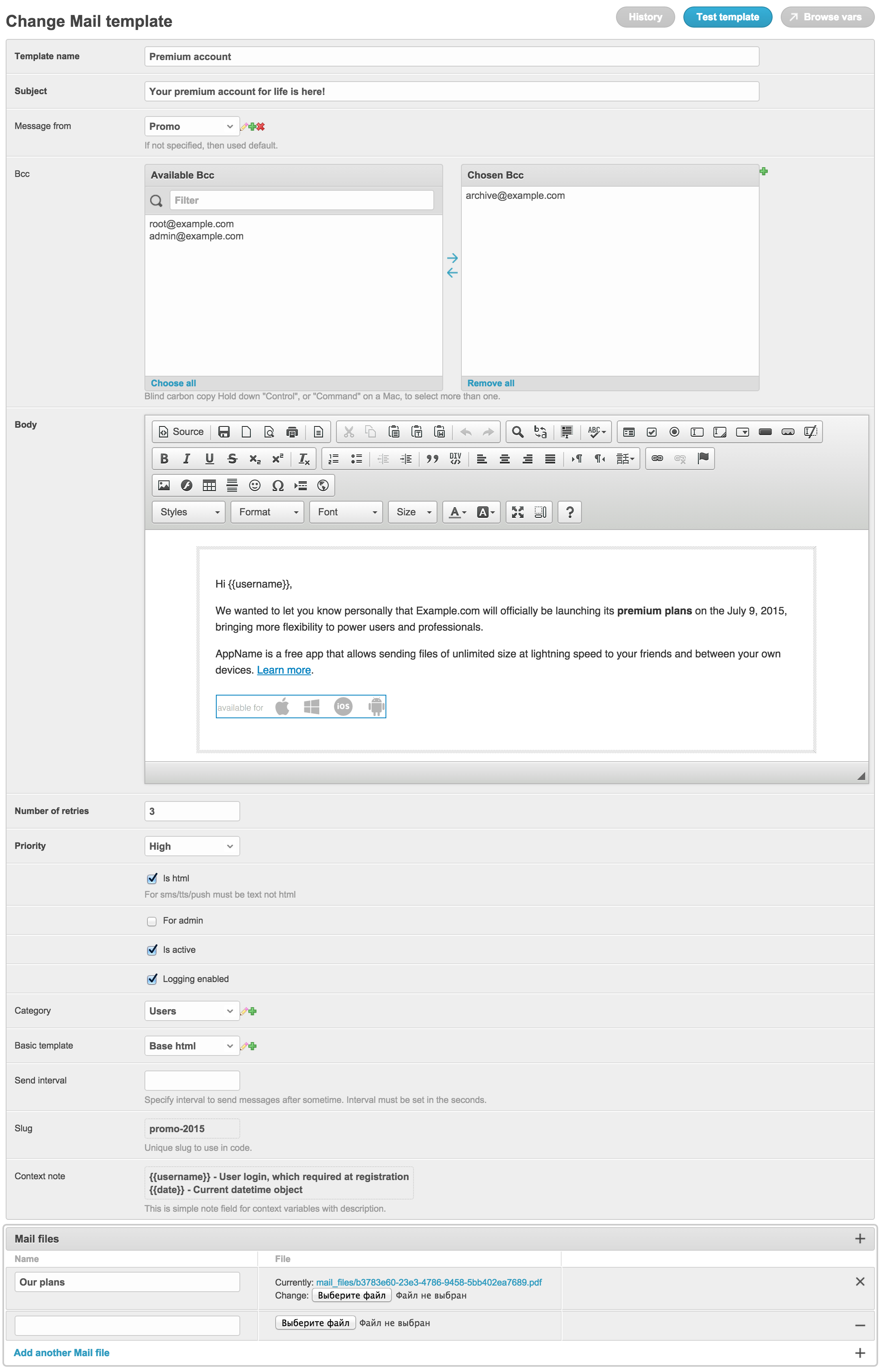The width and height of the screenshot is (883, 1372).
Task: Click the Bold formatting icon
Action: coord(164,459)
